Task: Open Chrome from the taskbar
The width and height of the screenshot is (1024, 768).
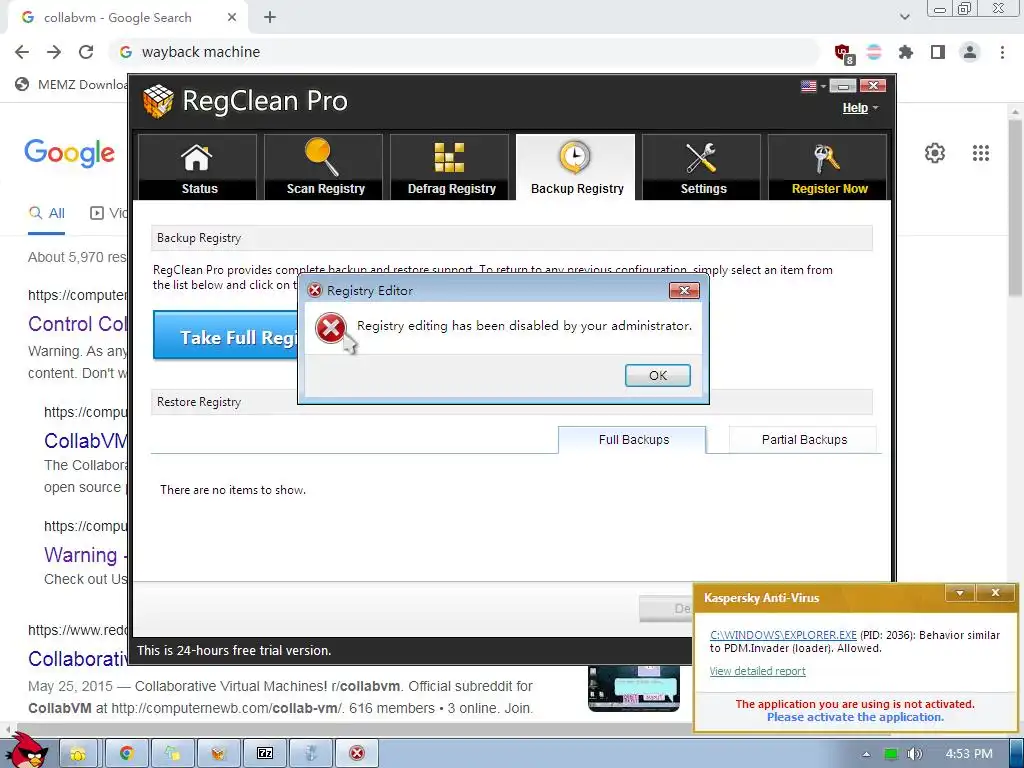Action: (125, 754)
